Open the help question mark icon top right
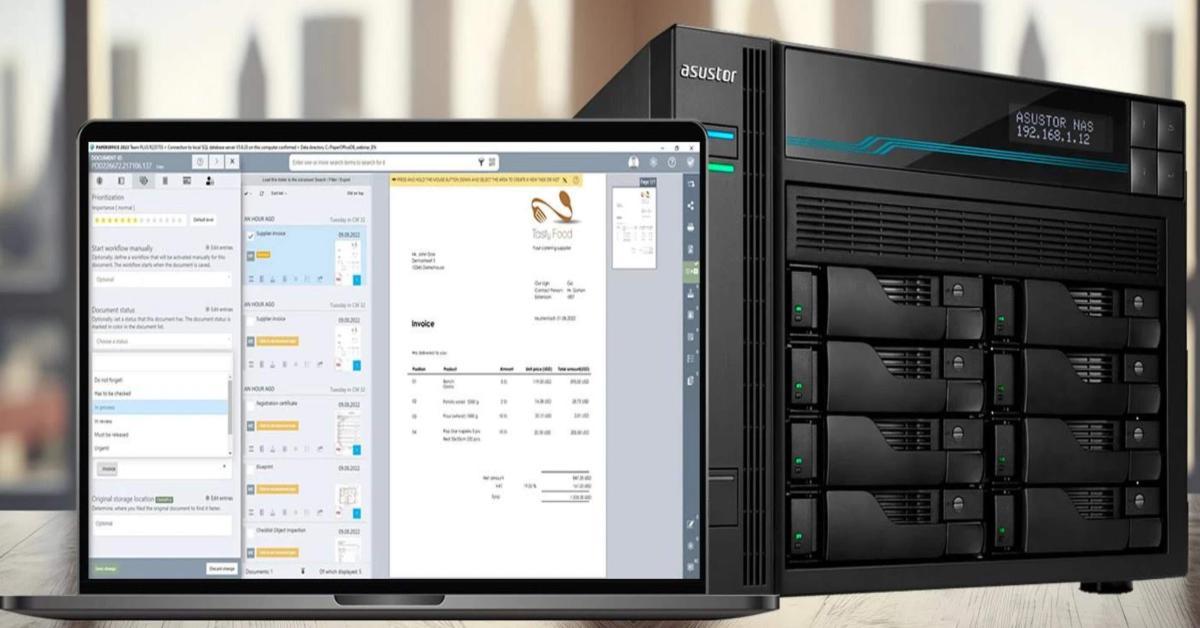The image size is (1200, 628). [671, 162]
